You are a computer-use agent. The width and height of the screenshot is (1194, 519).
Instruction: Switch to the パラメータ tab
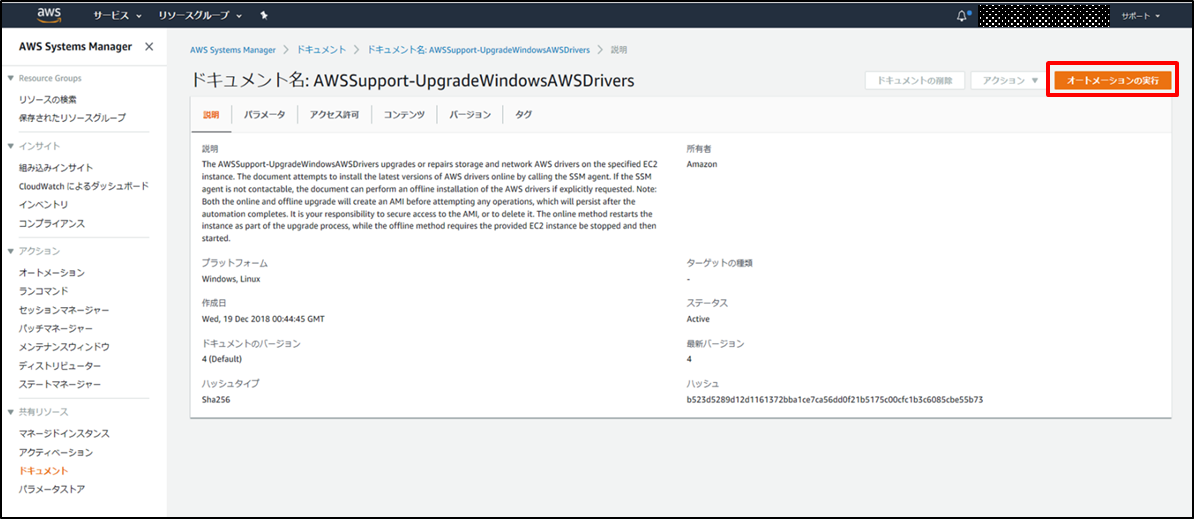point(265,115)
